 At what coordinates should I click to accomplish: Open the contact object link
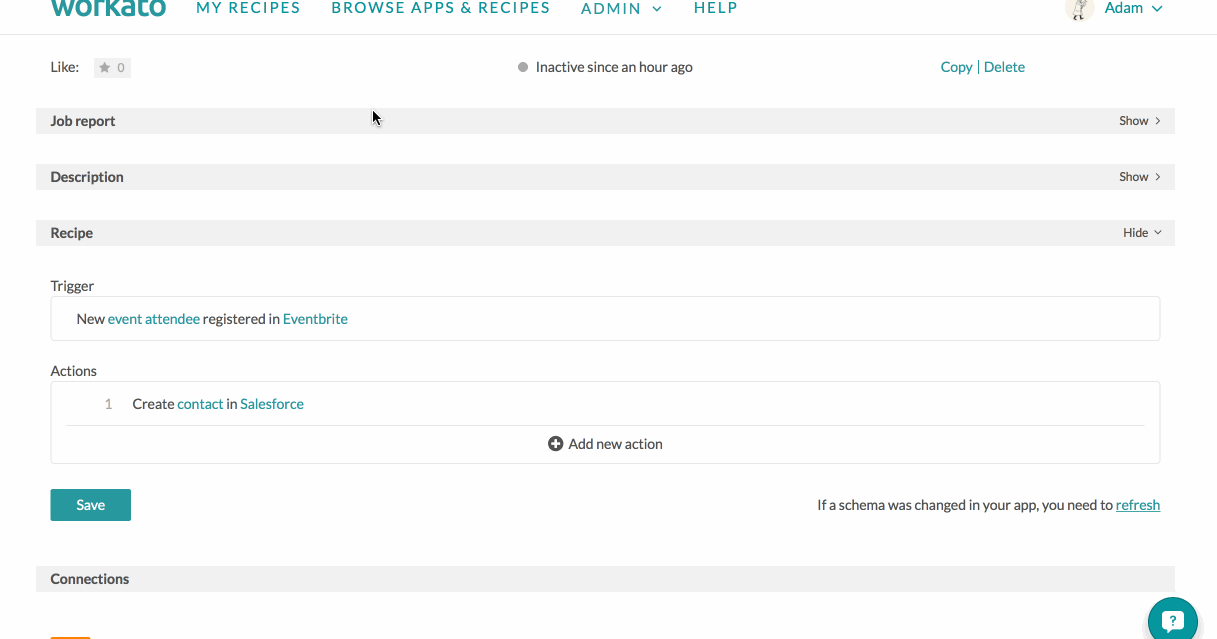(x=200, y=404)
